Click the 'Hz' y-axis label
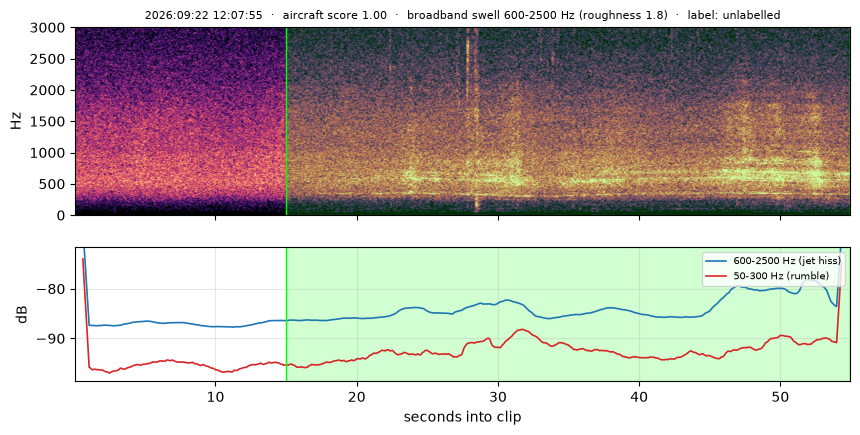 tap(16, 121)
